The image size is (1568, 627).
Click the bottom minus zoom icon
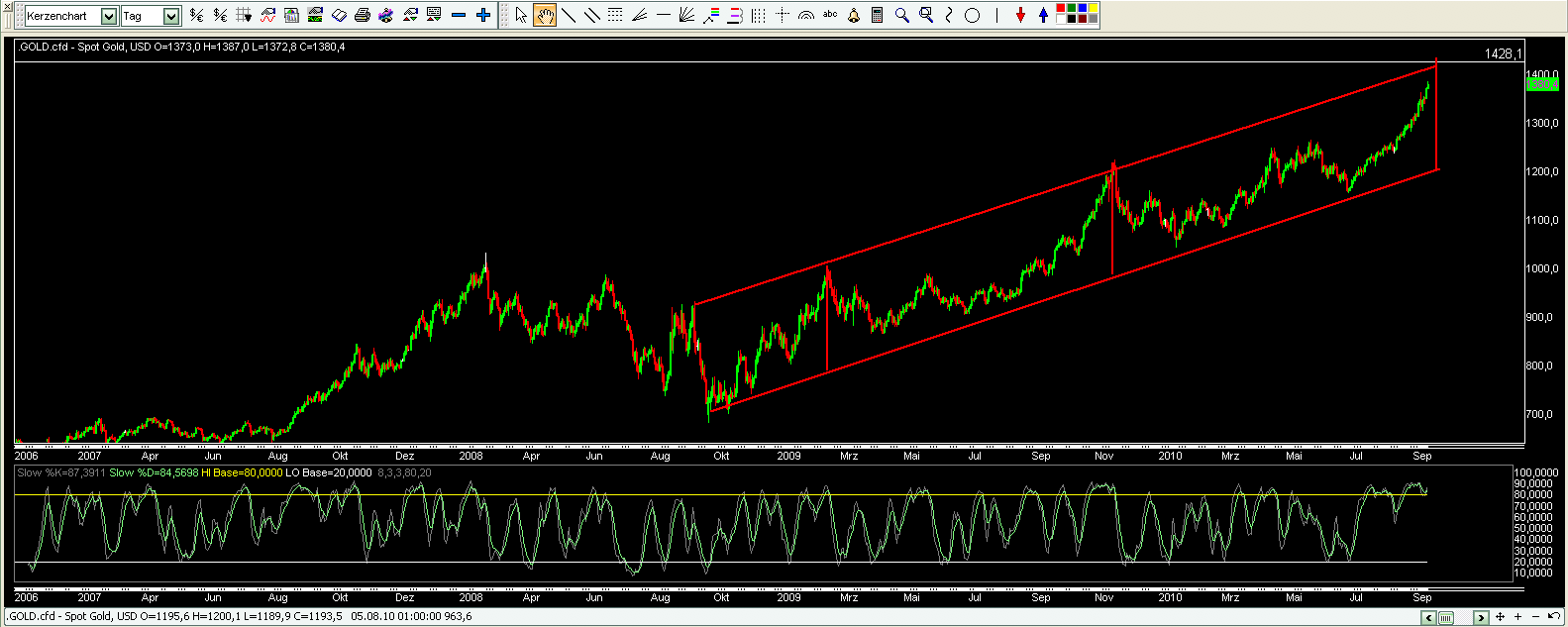point(1535,617)
